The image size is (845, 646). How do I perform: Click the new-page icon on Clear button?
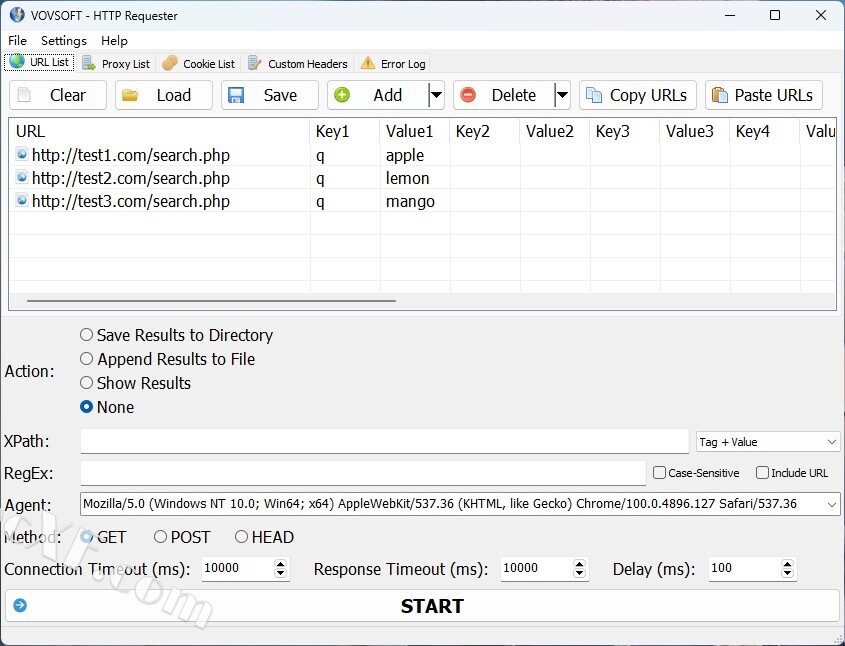tap(24, 95)
